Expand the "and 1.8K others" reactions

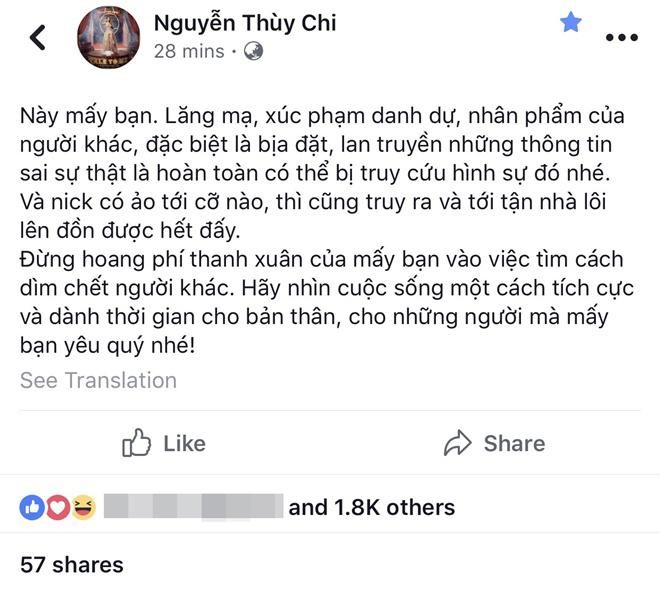pyautogui.click(x=372, y=507)
